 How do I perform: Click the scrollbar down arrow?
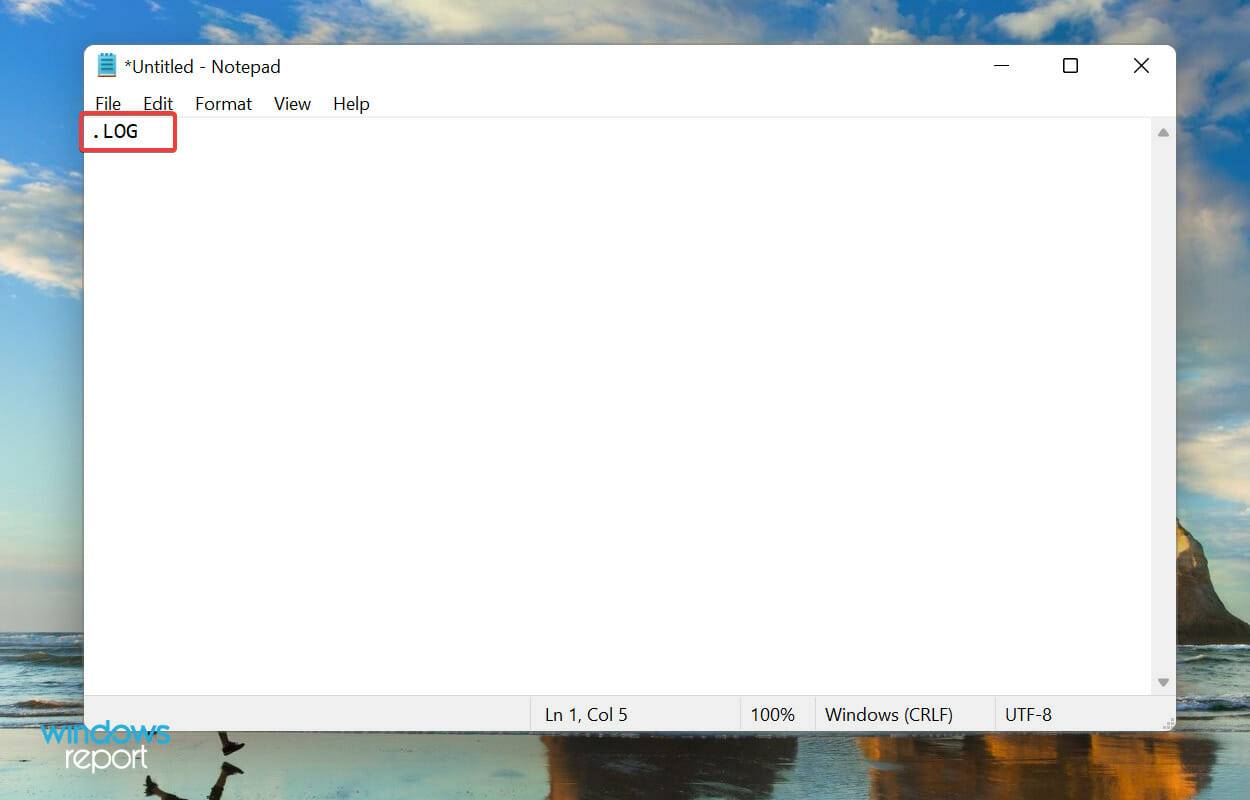1163,681
